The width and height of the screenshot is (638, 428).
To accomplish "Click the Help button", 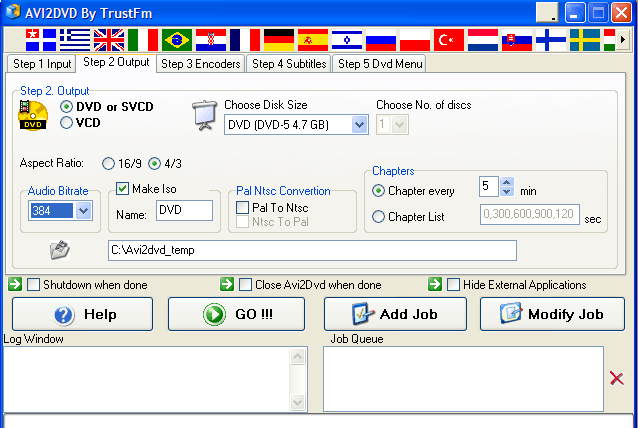I will click(83, 314).
